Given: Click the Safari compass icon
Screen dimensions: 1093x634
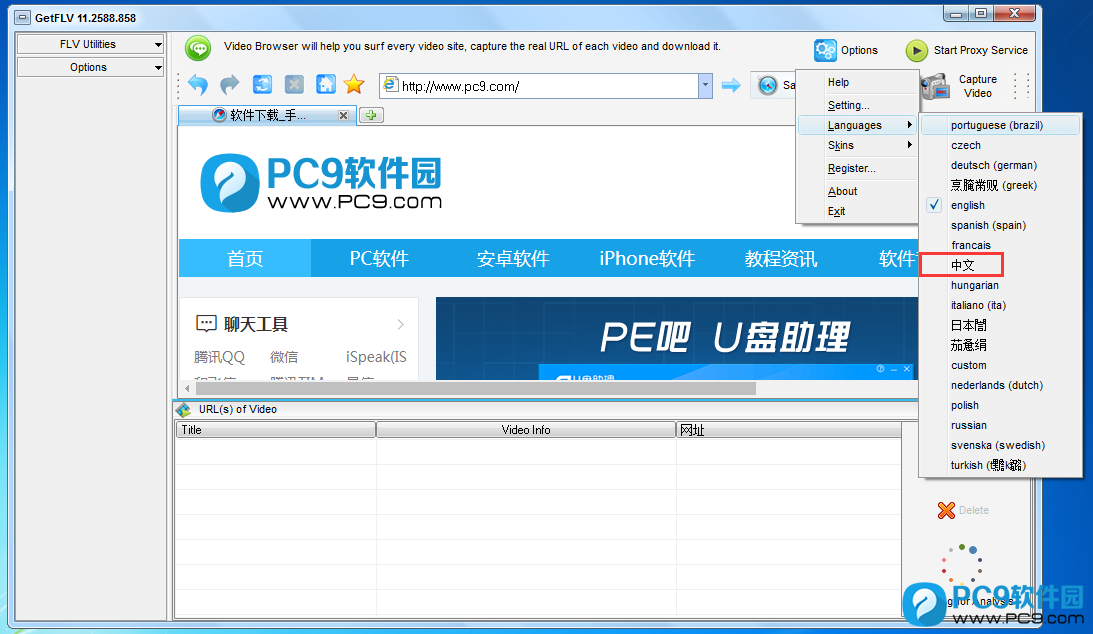Looking at the screenshot, I should pyautogui.click(x=767, y=85).
